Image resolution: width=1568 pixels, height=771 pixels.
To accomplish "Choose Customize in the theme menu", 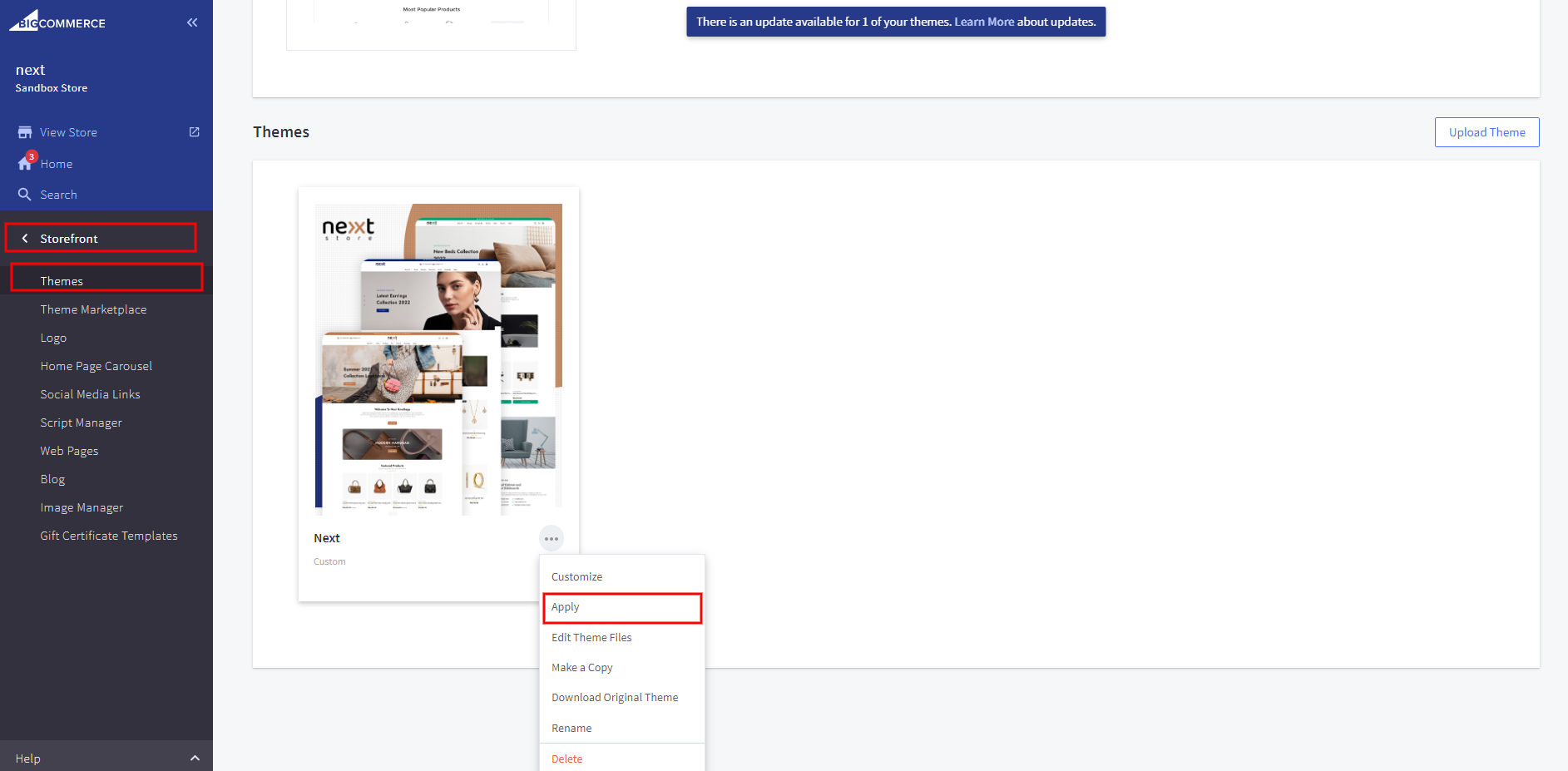I will pos(576,577).
